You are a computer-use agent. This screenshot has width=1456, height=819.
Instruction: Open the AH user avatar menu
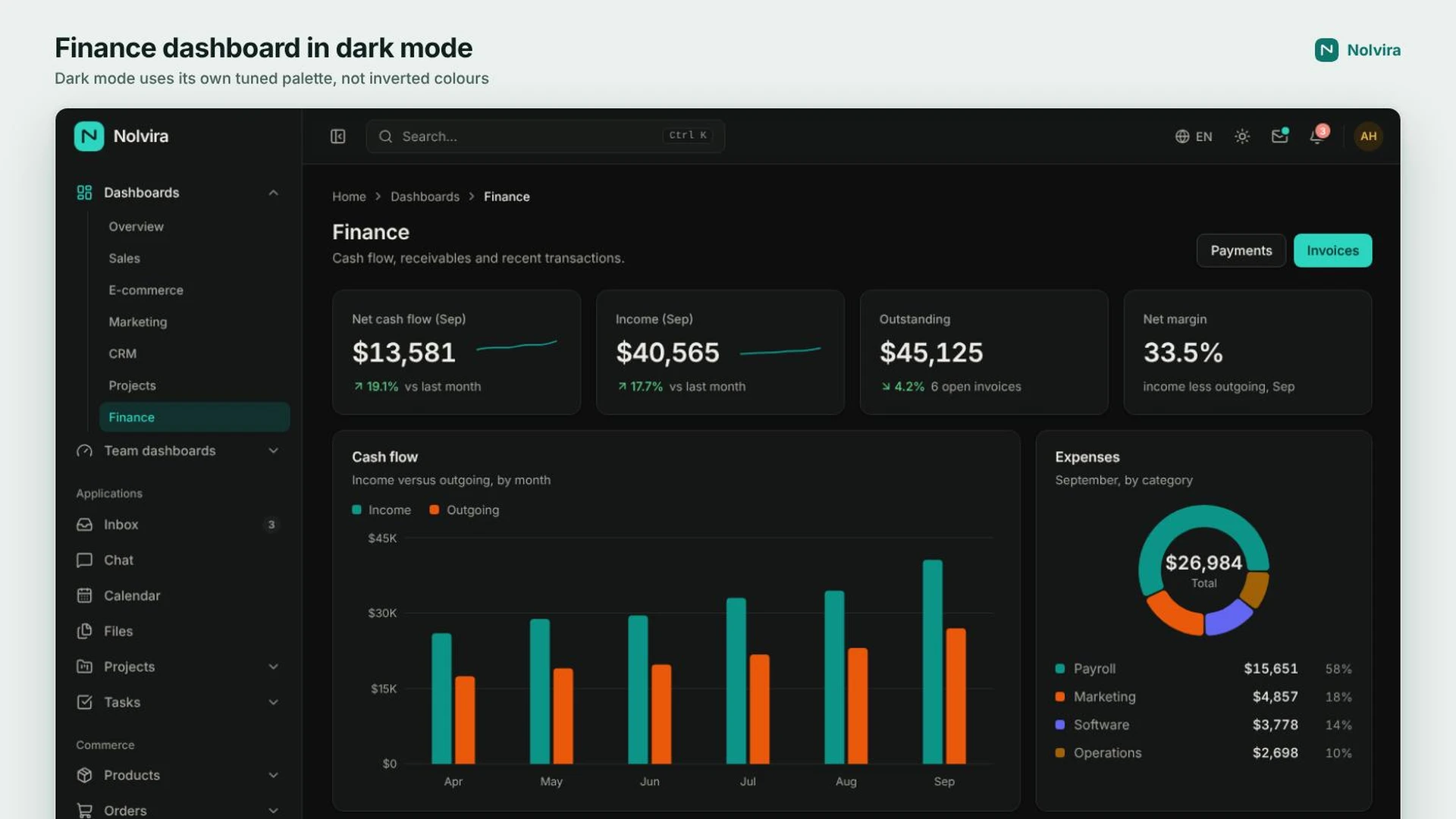tap(1368, 136)
